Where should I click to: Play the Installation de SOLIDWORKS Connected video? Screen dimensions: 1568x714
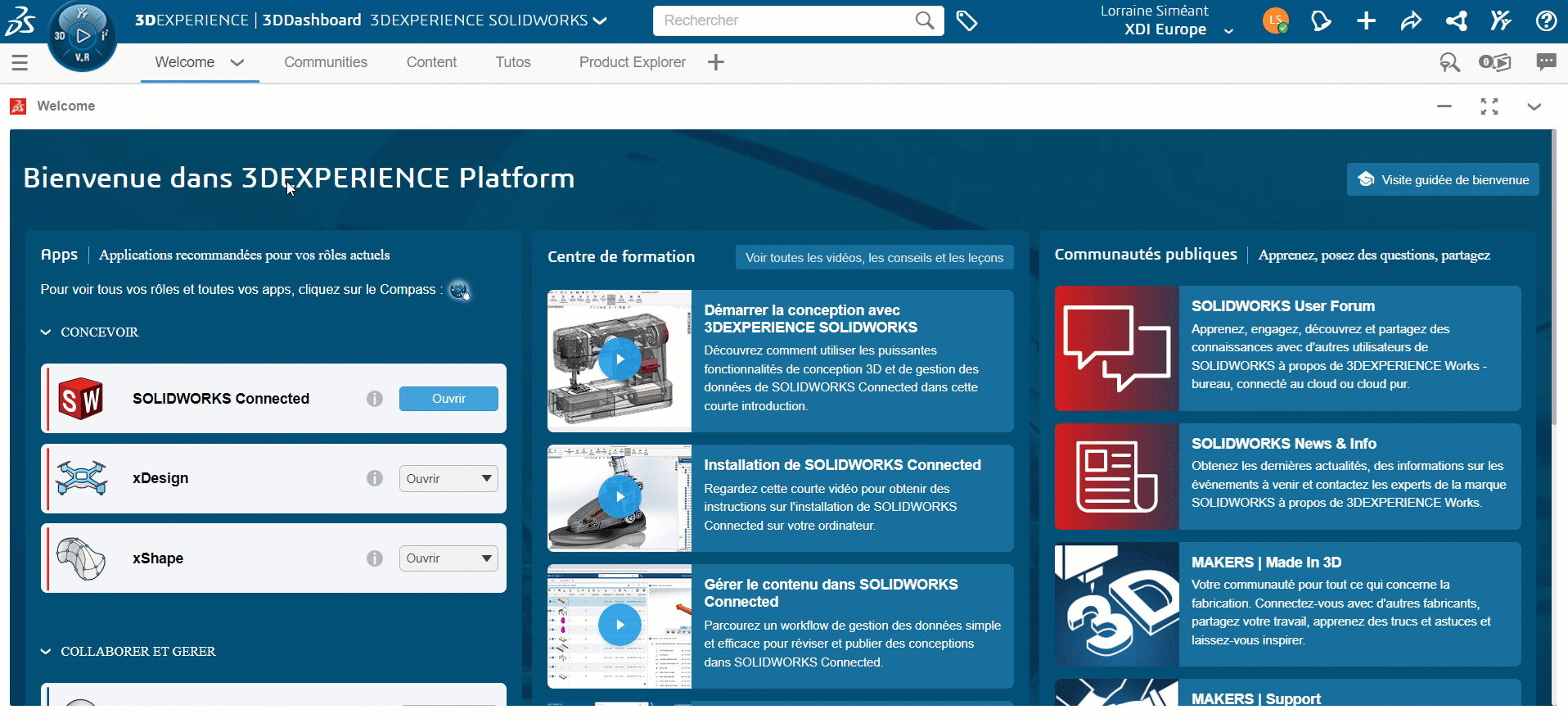(620, 496)
